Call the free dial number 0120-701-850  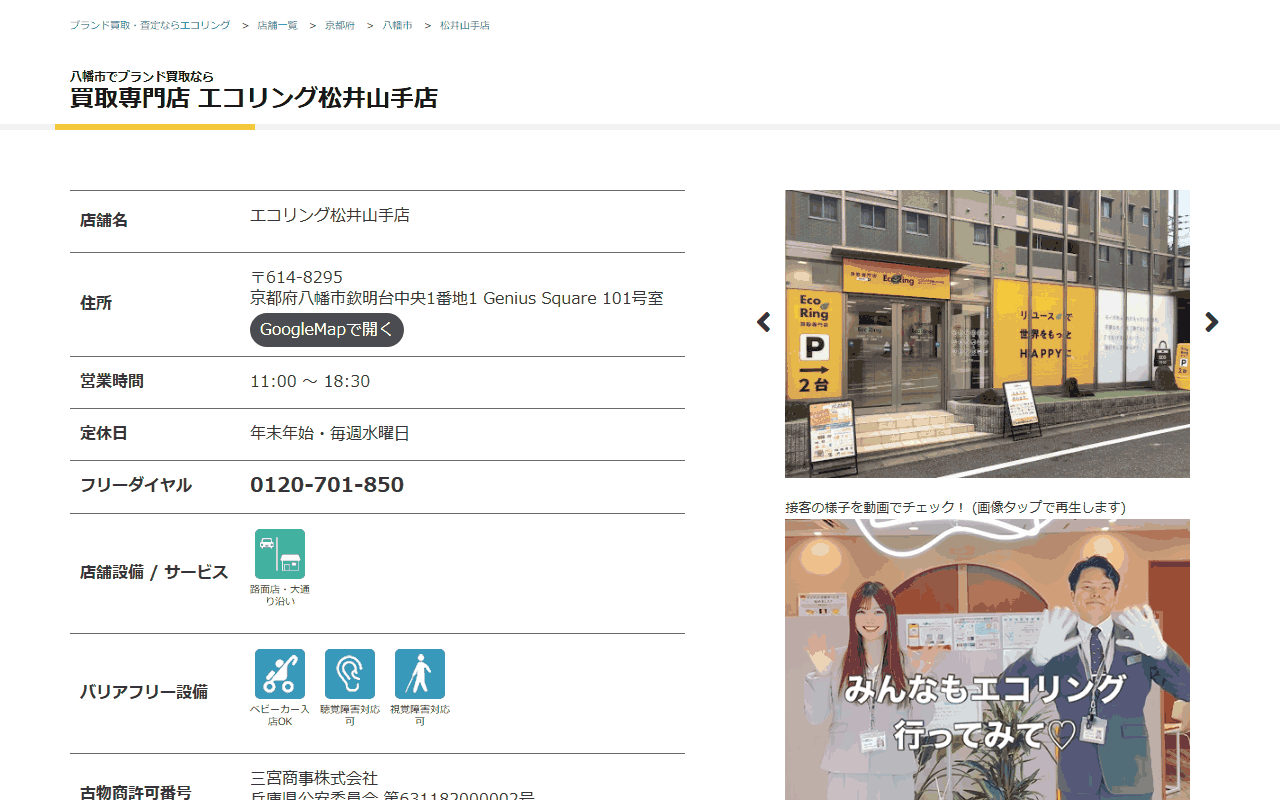[327, 485]
